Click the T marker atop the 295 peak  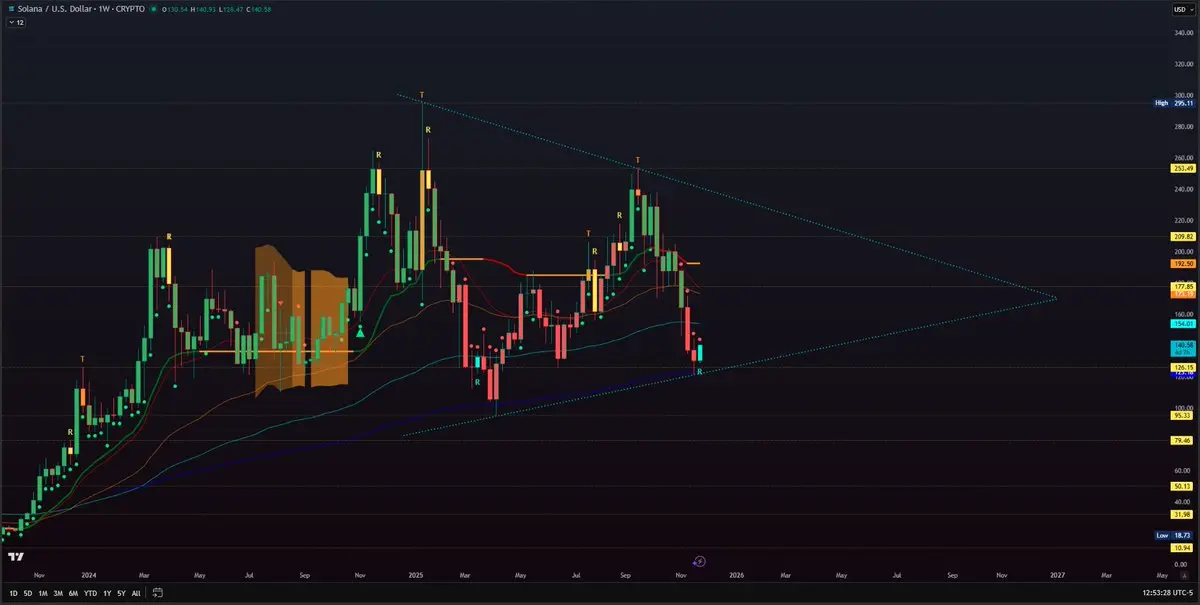[x=421, y=93]
